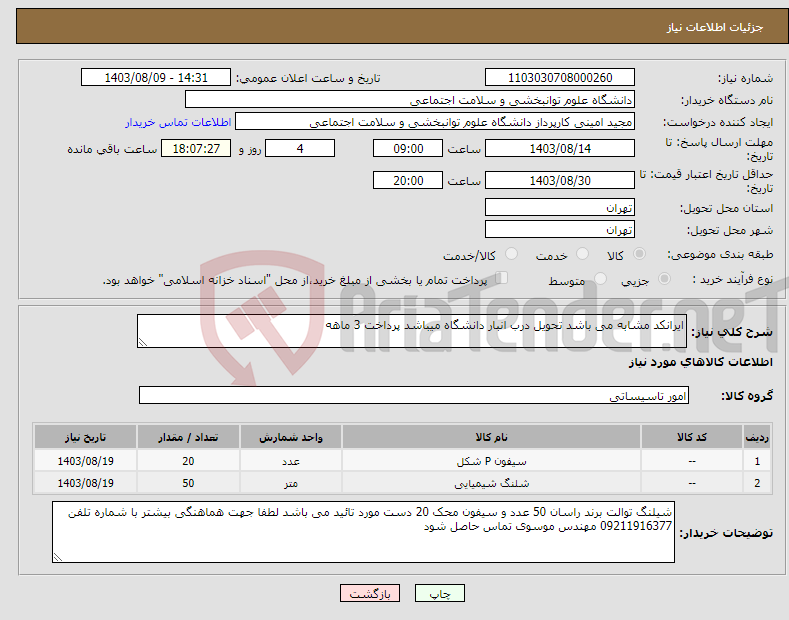Open اطلاعات تماس خریدار link
Screen dimensions: 789x620
click(x=178, y=122)
